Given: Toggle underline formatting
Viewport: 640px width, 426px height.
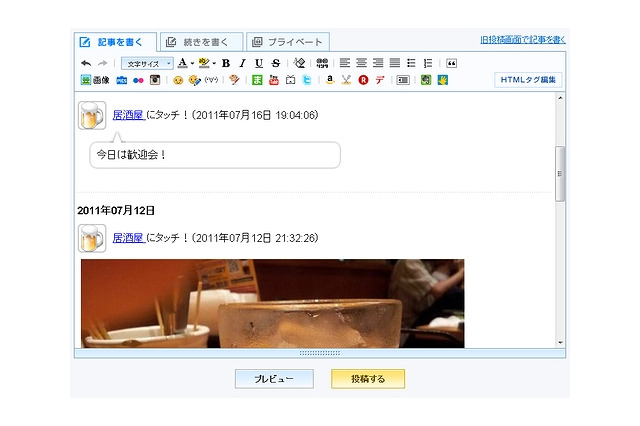Looking at the screenshot, I should pos(259,63).
